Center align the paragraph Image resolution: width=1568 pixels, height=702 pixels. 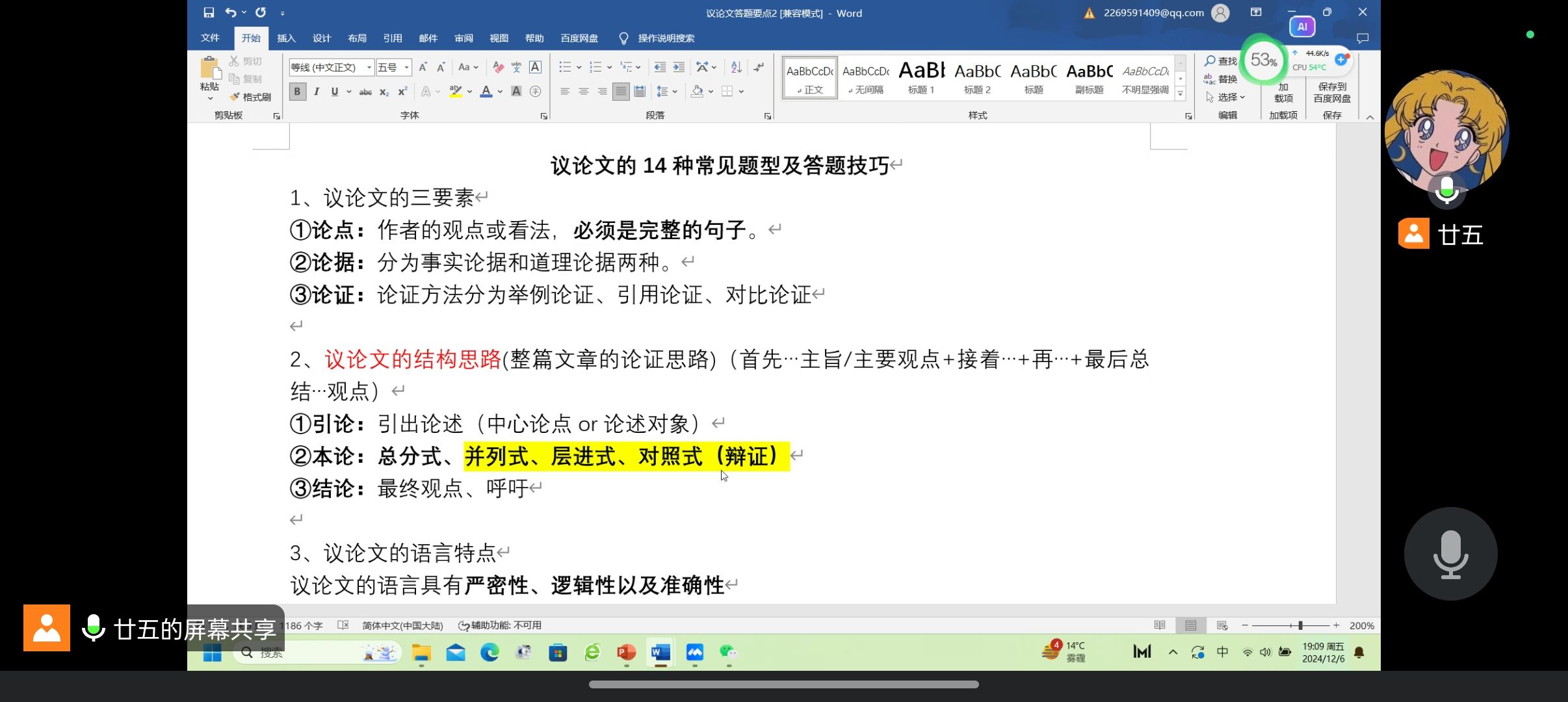583,92
